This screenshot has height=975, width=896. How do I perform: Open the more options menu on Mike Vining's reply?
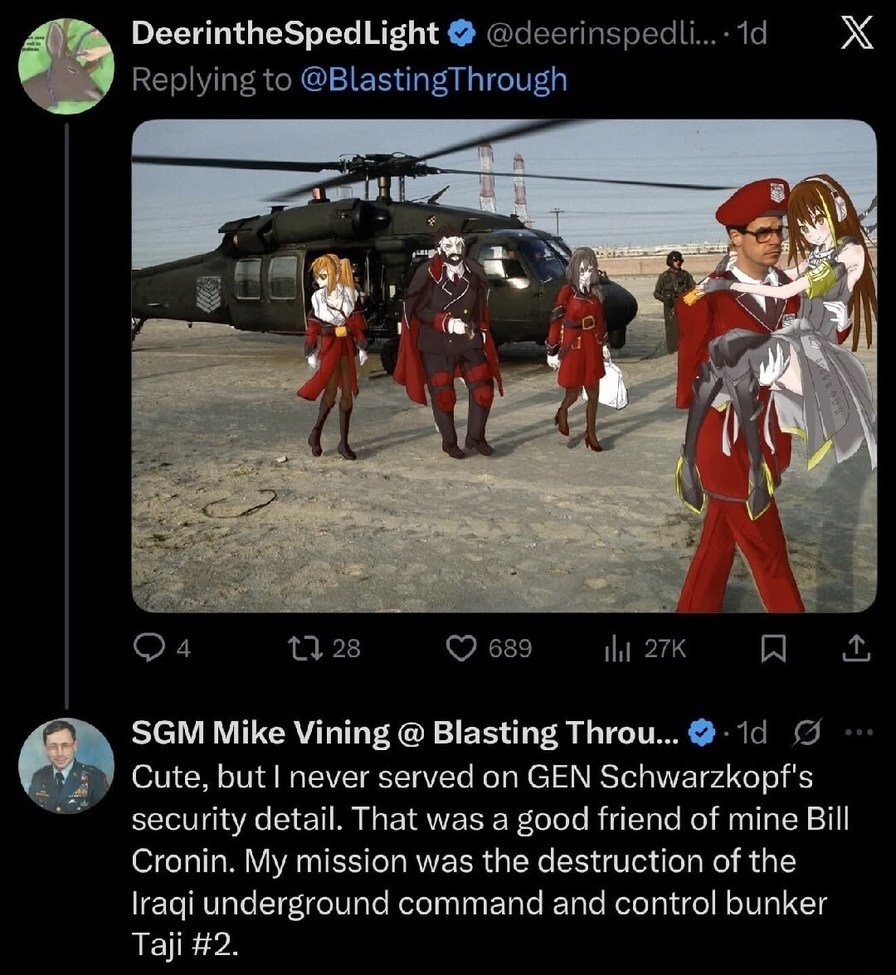(x=858, y=732)
